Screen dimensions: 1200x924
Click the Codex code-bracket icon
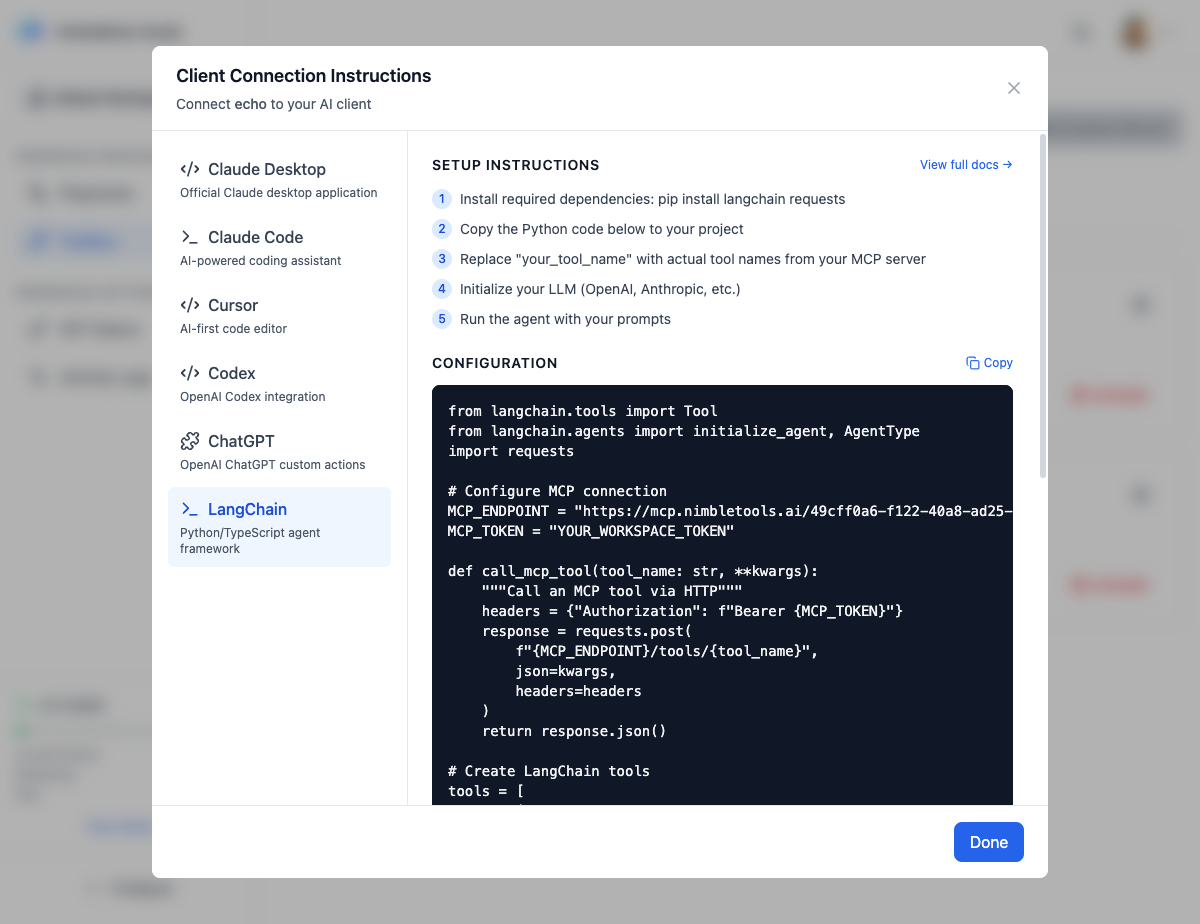(189, 373)
